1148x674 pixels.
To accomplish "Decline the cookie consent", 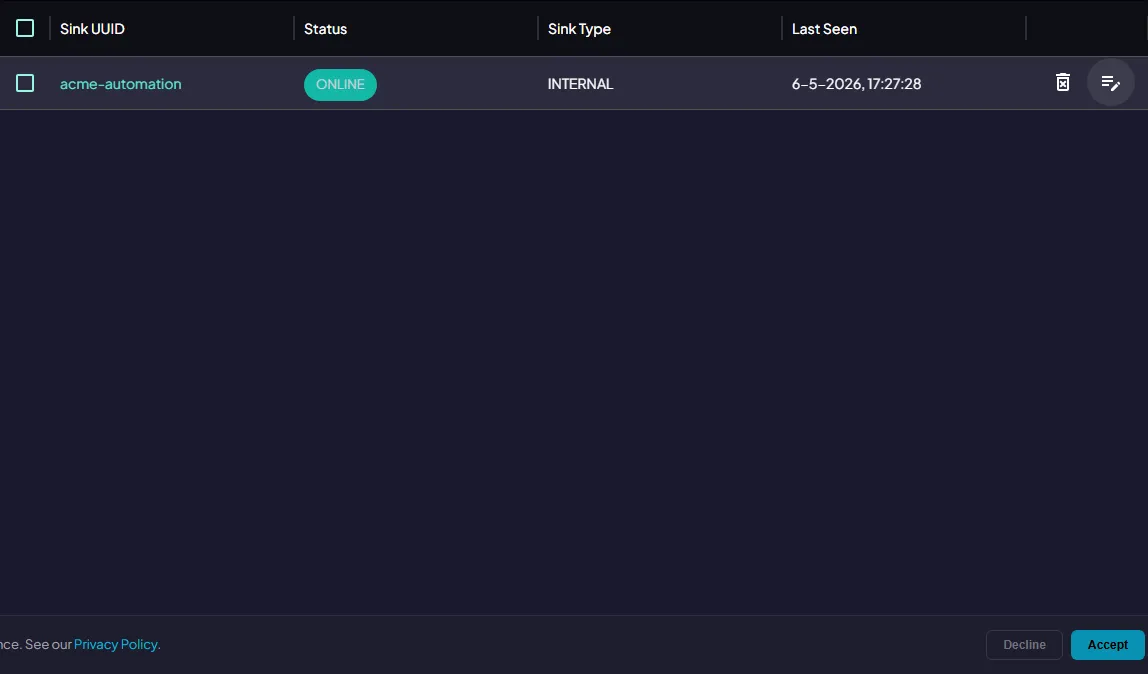I will click(x=1024, y=645).
